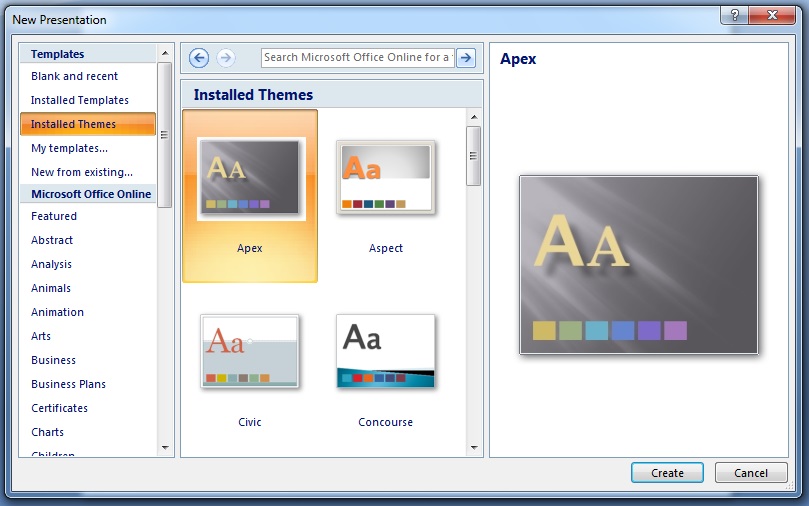Click the themes list scroll down arrow
Image resolution: width=809 pixels, height=506 pixels.
click(x=474, y=448)
